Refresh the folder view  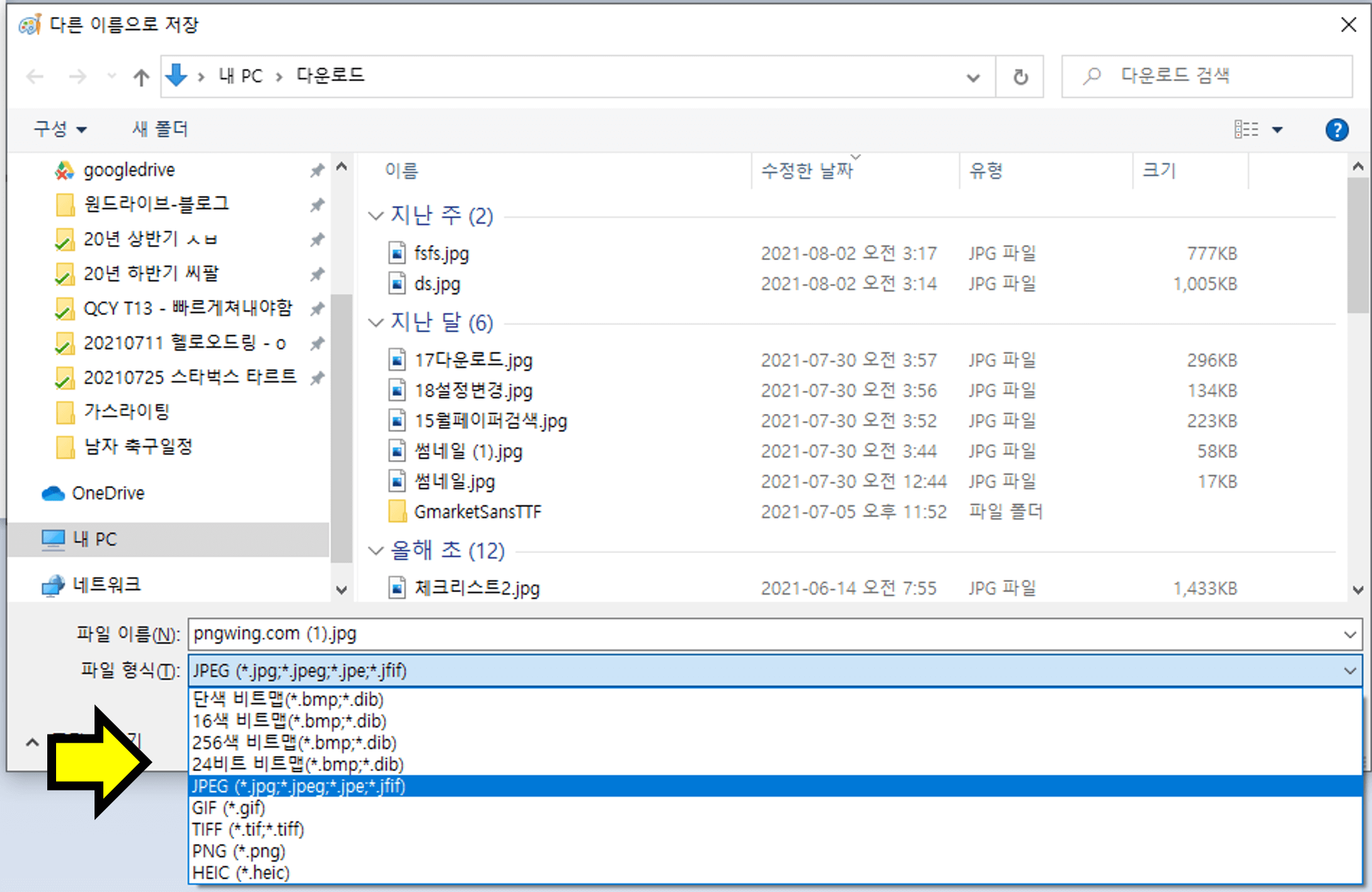1020,76
